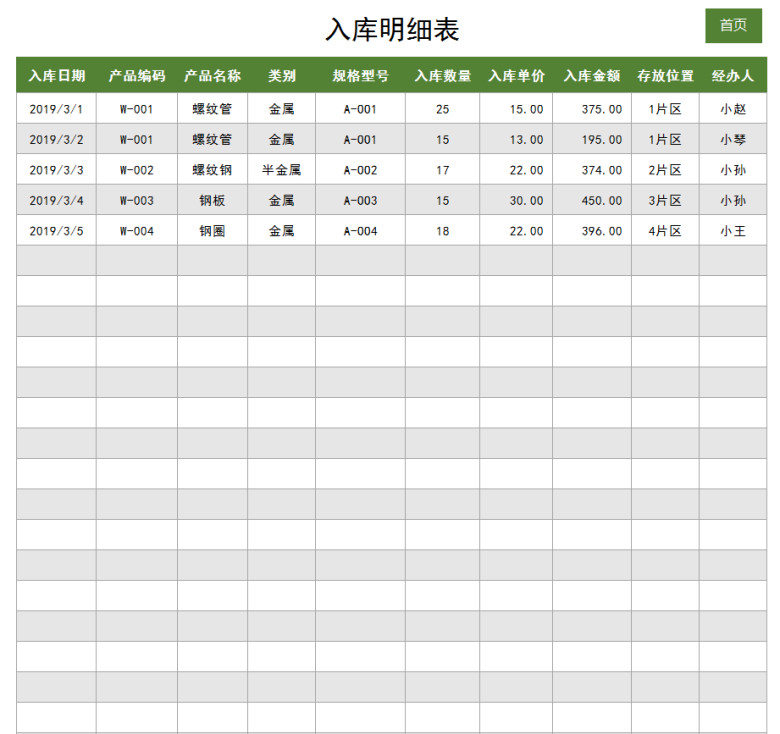Select the 存放位置 column header
This screenshot has width=780, height=734.
coord(665,76)
